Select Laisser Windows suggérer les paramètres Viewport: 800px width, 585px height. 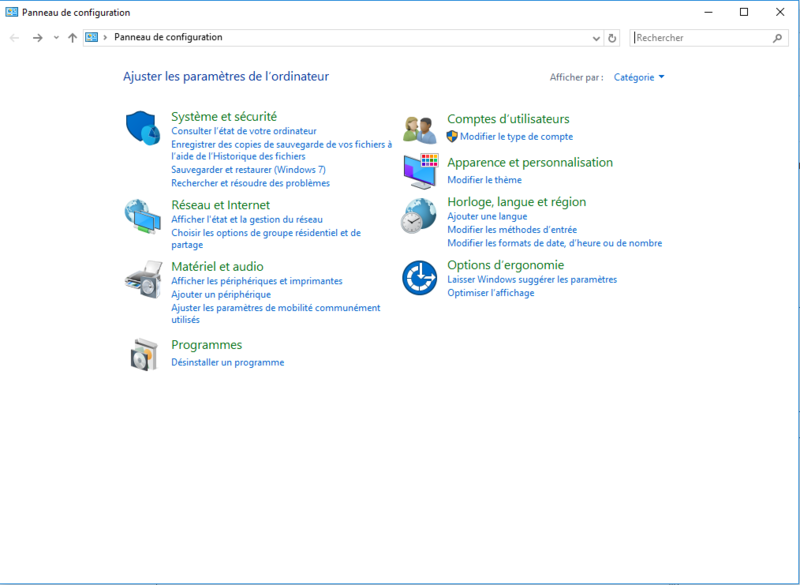pos(532,279)
